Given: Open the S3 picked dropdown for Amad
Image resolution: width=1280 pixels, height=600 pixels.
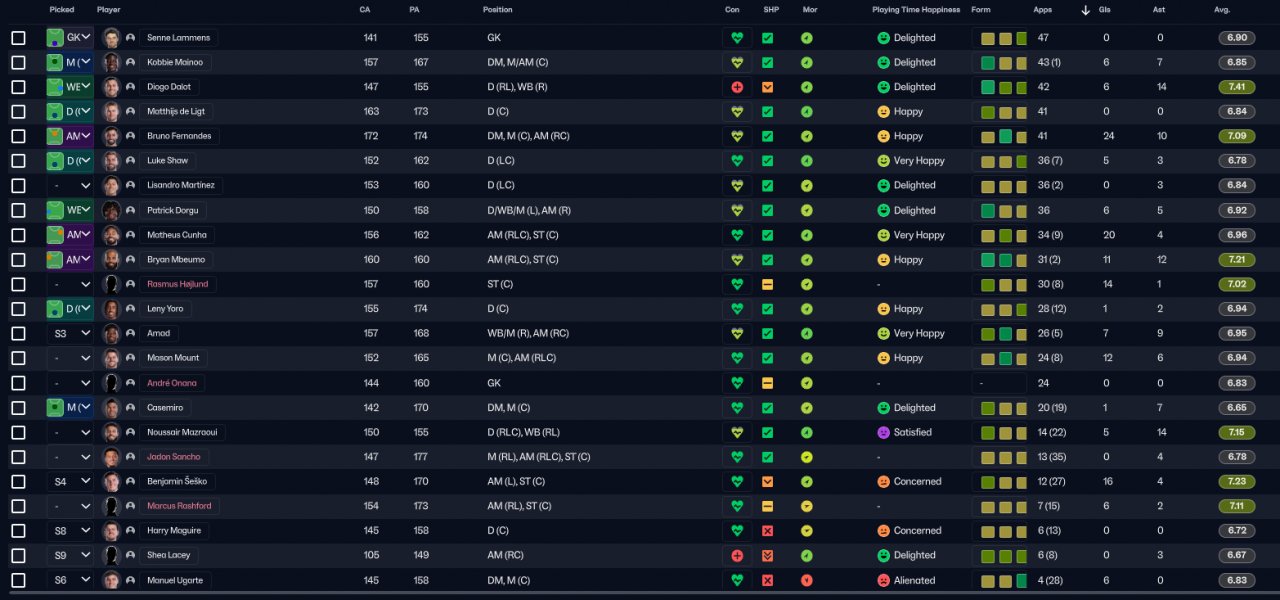Looking at the screenshot, I should 69,333.
